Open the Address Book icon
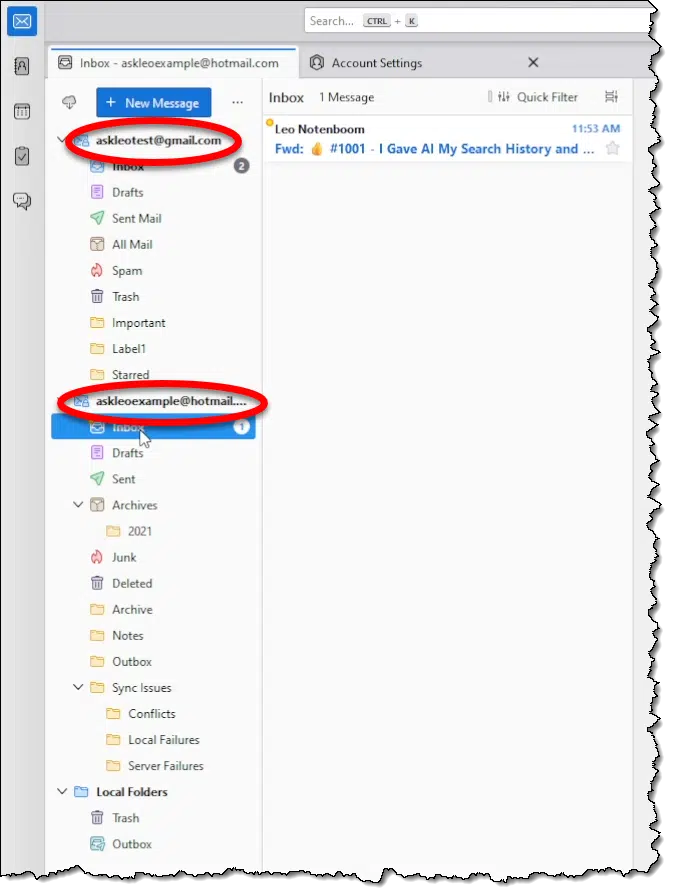 click(22, 67)
